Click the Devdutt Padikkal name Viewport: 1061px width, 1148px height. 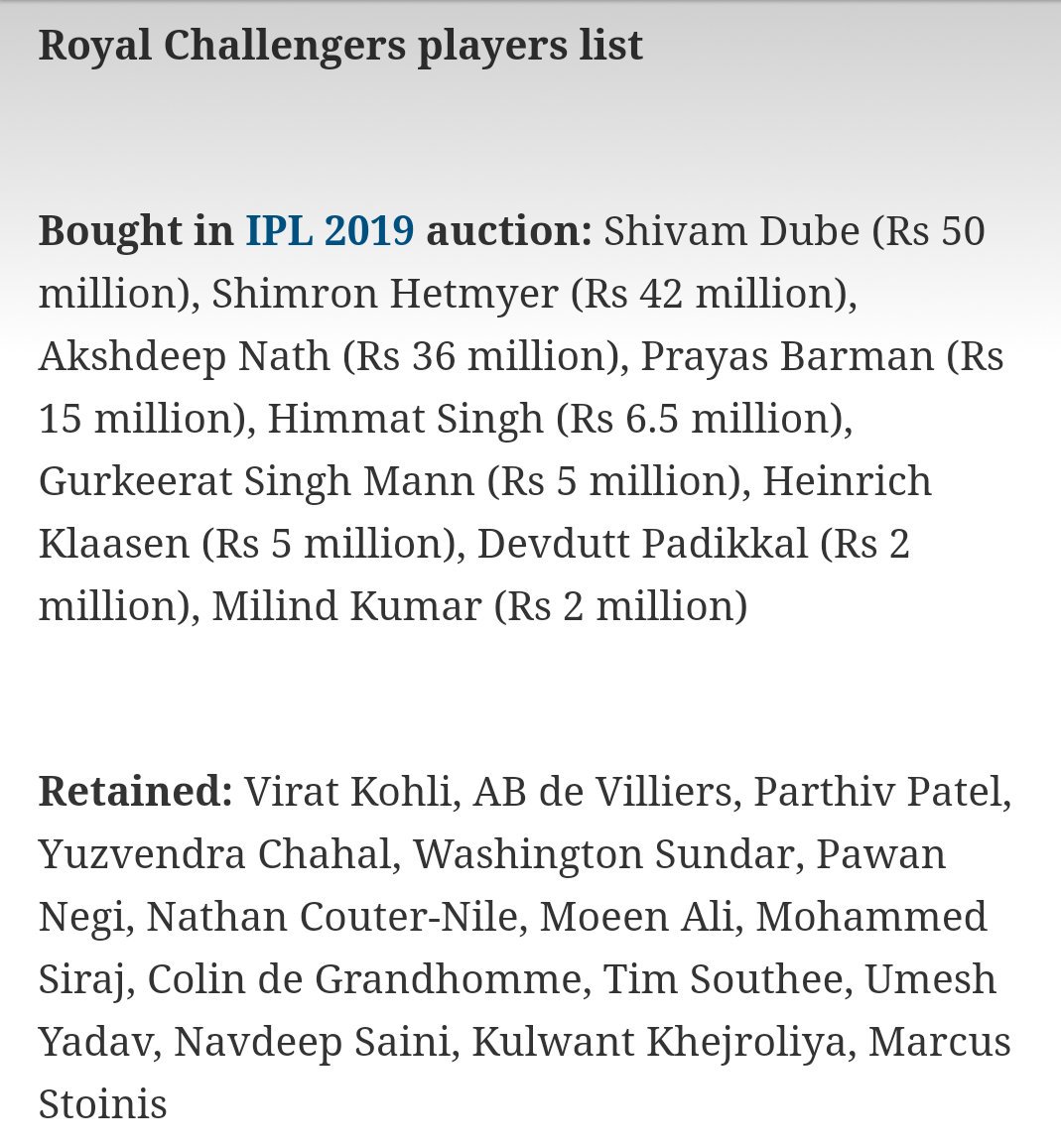642,544
